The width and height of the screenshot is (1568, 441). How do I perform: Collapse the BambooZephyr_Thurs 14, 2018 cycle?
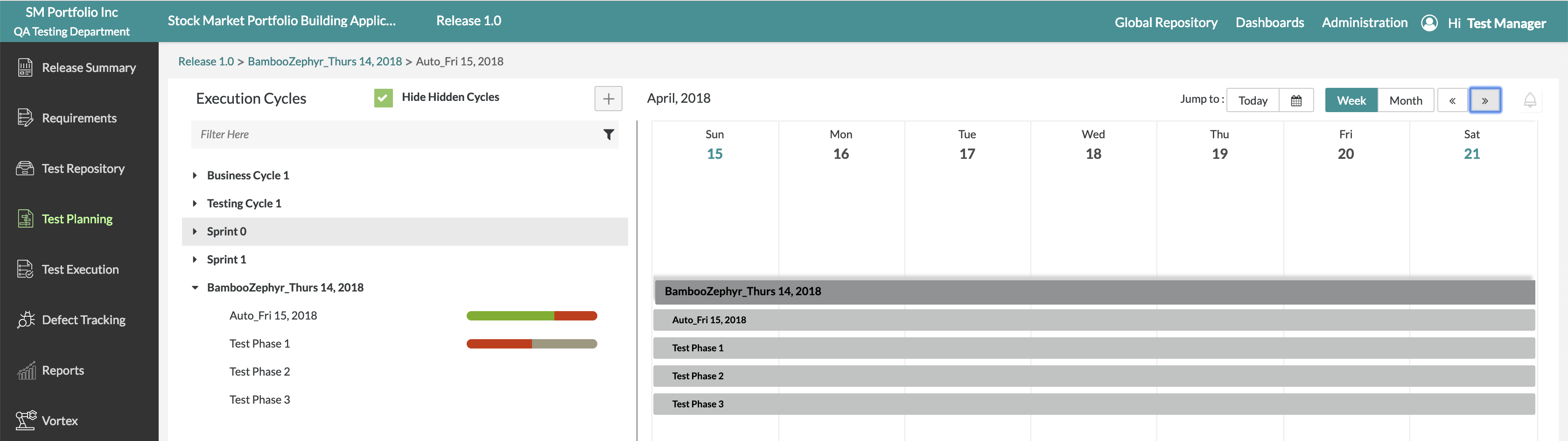pyautogui.click(x=195, y=287)
